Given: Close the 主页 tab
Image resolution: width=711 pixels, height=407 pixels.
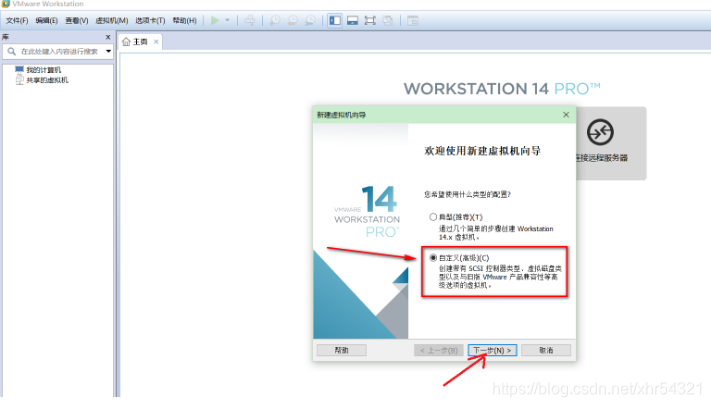Looking at the screenshot, I should pos(156,42).
